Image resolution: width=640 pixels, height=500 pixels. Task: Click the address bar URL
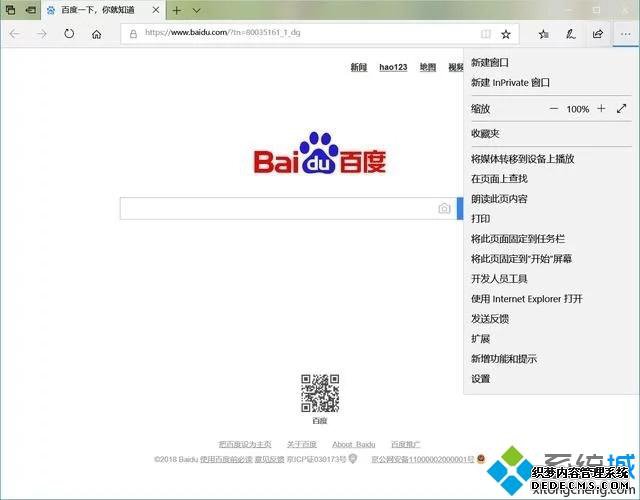click(223, 33)
